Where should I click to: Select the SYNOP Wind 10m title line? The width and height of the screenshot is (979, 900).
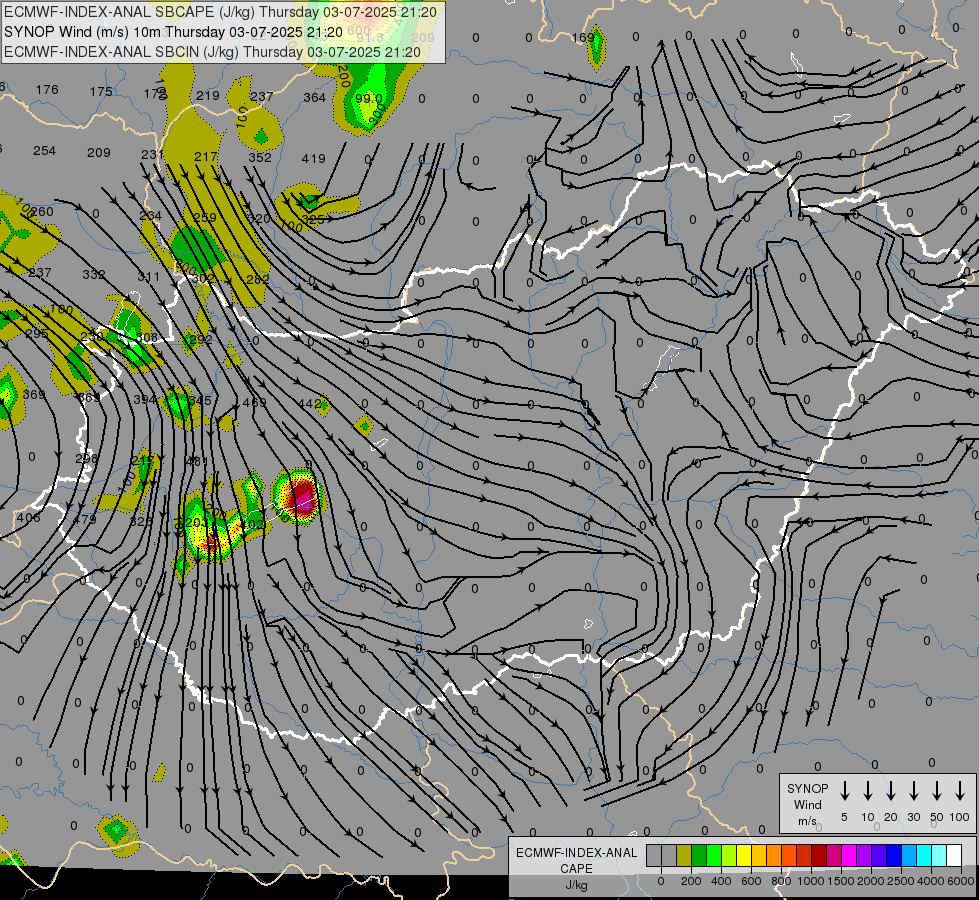(173, 32)
